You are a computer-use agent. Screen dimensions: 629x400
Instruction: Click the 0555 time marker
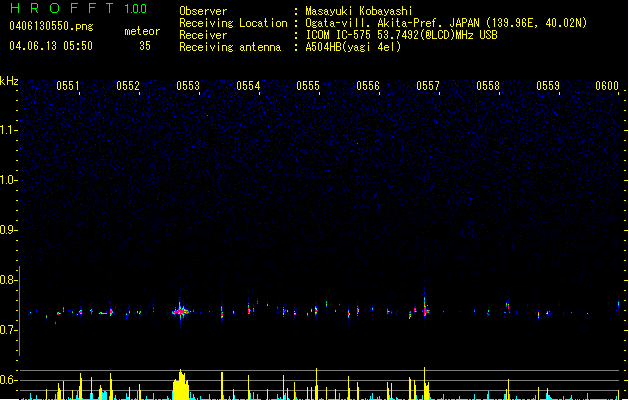click(x=308, y=86)
